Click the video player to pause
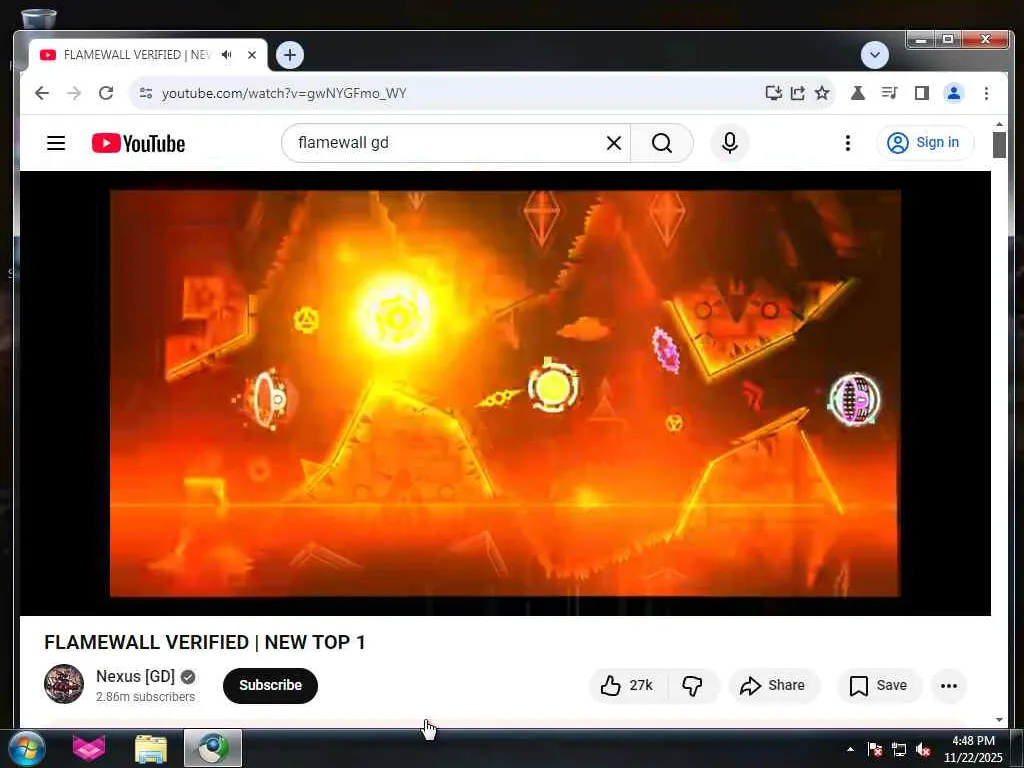Viewport: 1024px width, 768px height. point(505,393)
